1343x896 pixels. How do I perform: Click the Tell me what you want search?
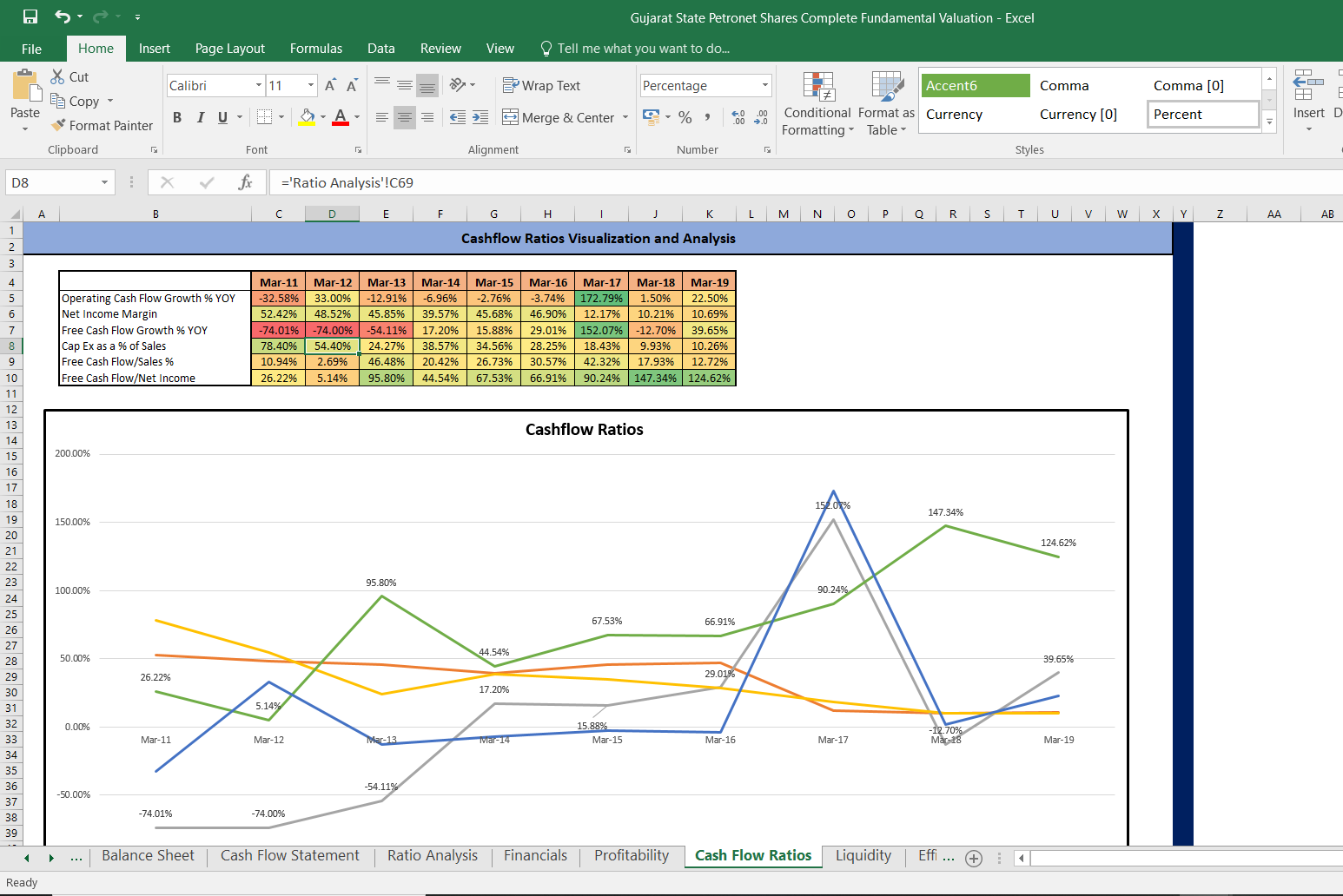[635, 49]
